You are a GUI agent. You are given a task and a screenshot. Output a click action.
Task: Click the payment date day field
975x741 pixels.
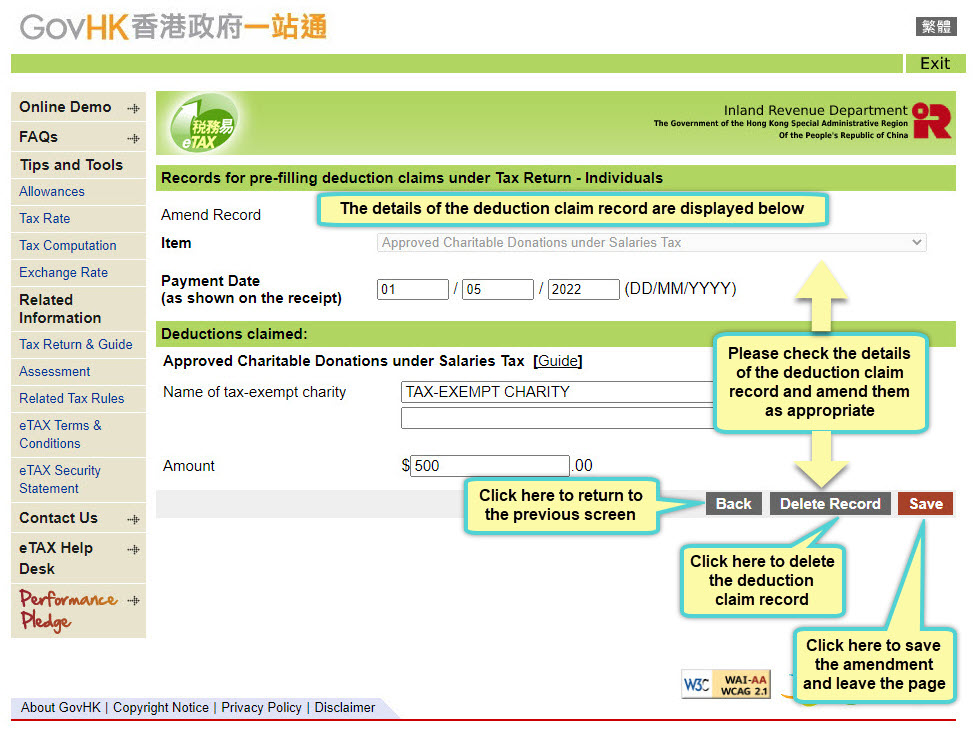point(412,289)
